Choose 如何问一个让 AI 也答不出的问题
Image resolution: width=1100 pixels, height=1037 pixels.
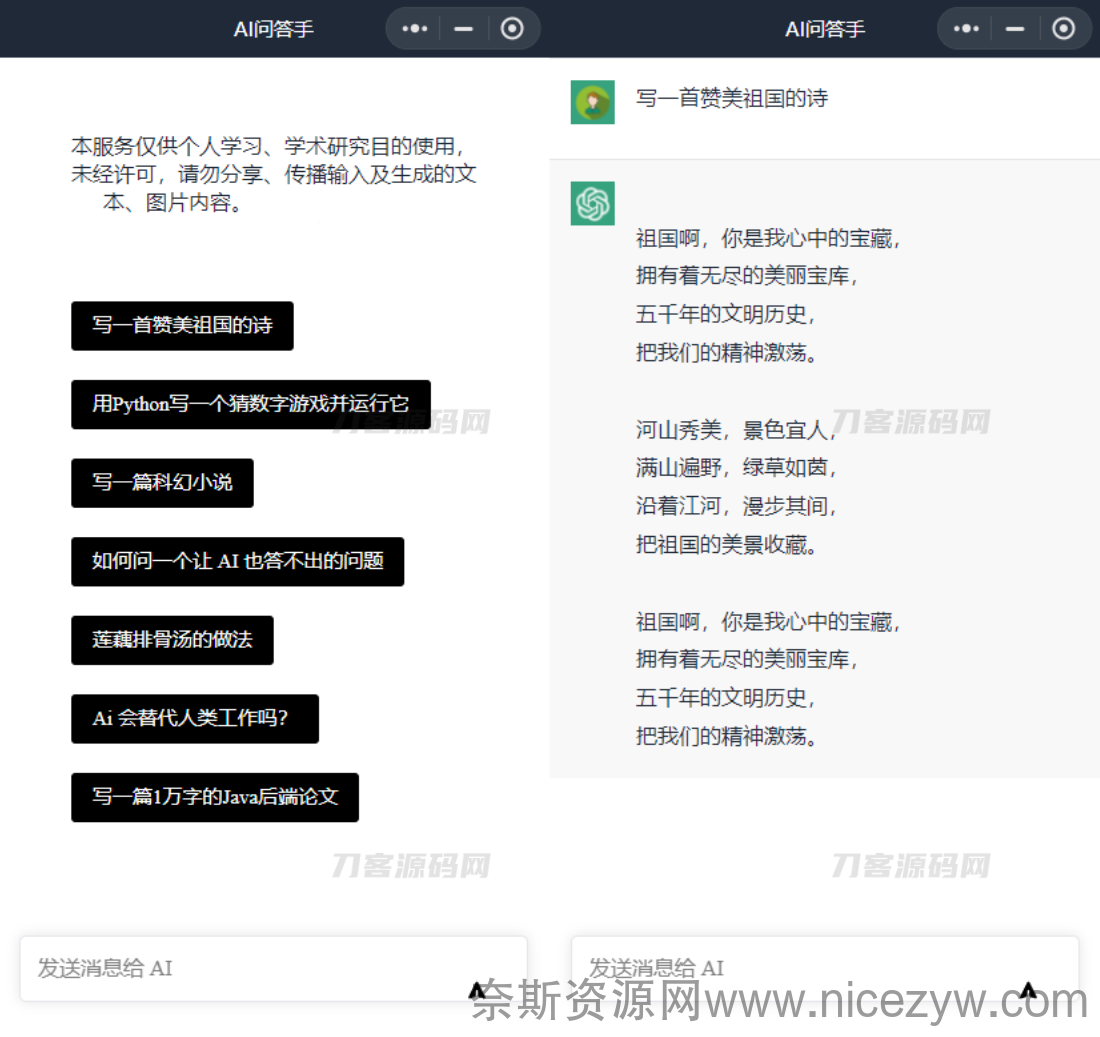[x=237, y=561]
